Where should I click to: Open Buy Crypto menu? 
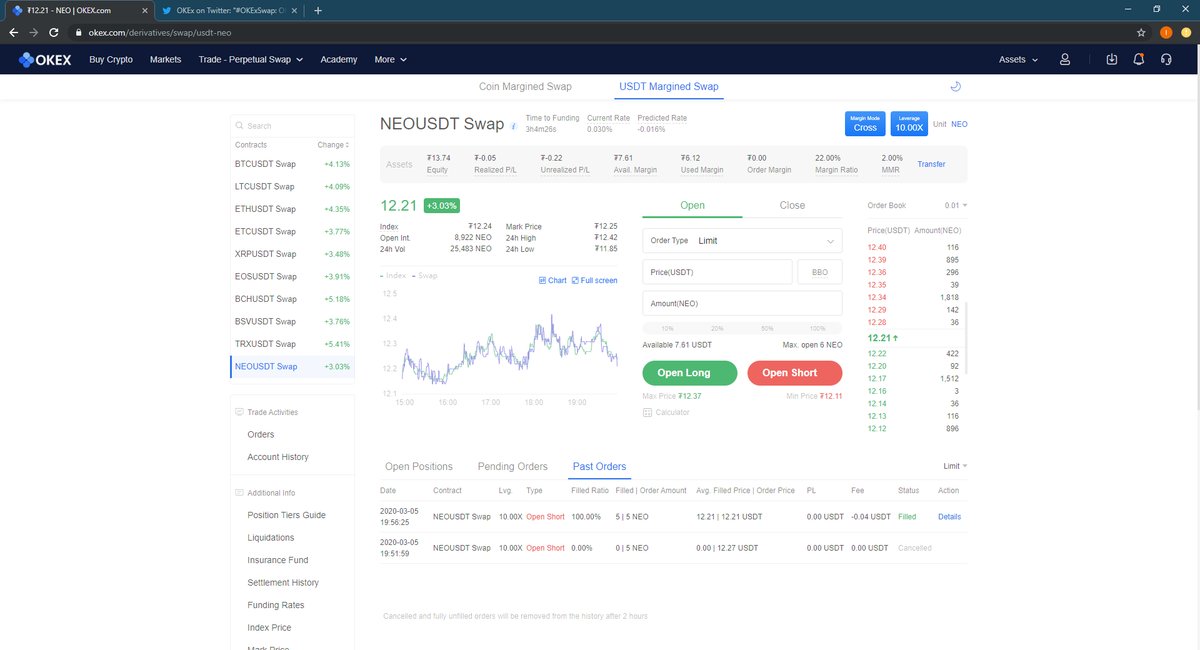tap(111, 59)
